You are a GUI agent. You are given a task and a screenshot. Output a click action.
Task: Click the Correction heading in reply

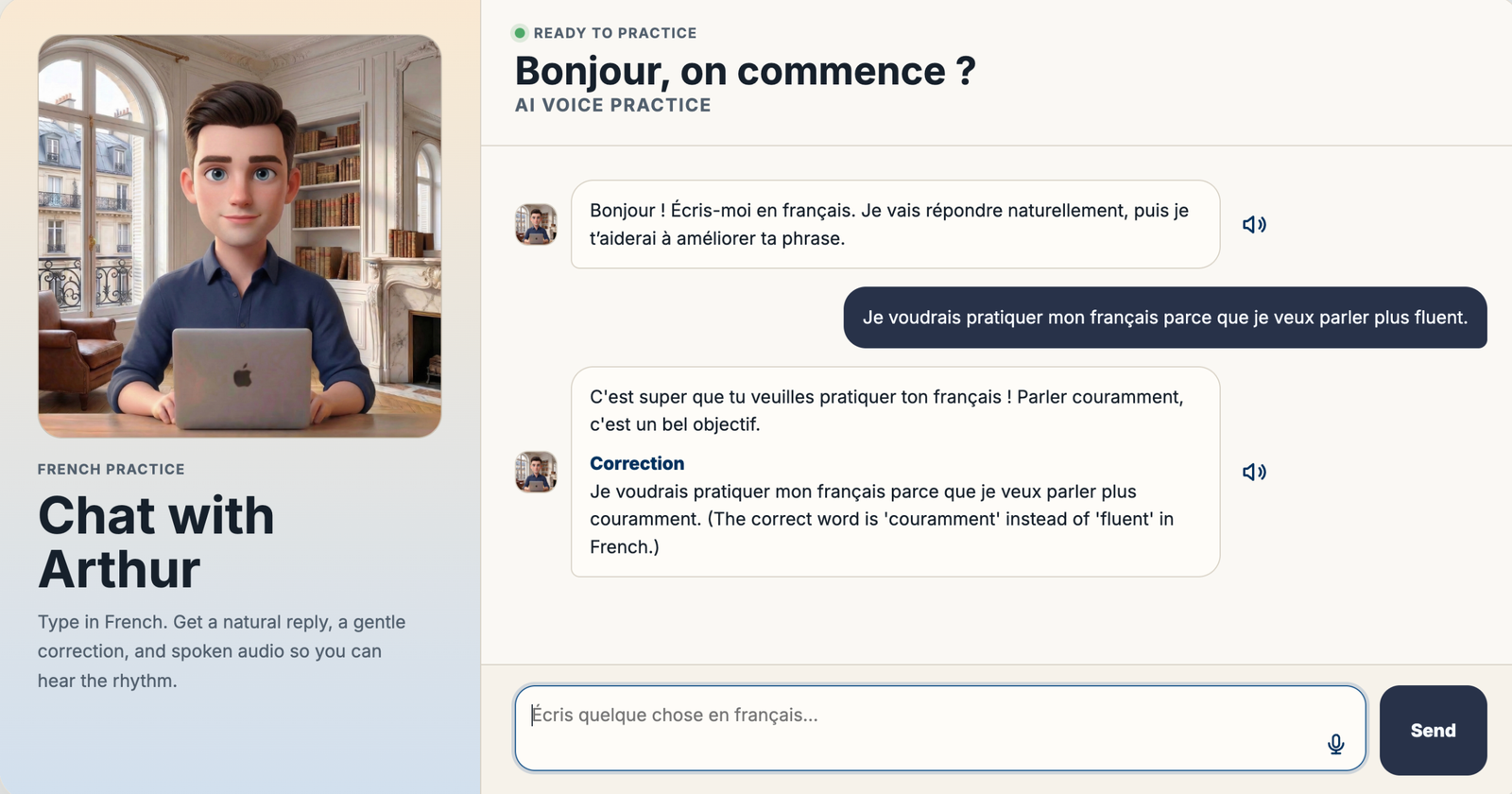(637, 463)
